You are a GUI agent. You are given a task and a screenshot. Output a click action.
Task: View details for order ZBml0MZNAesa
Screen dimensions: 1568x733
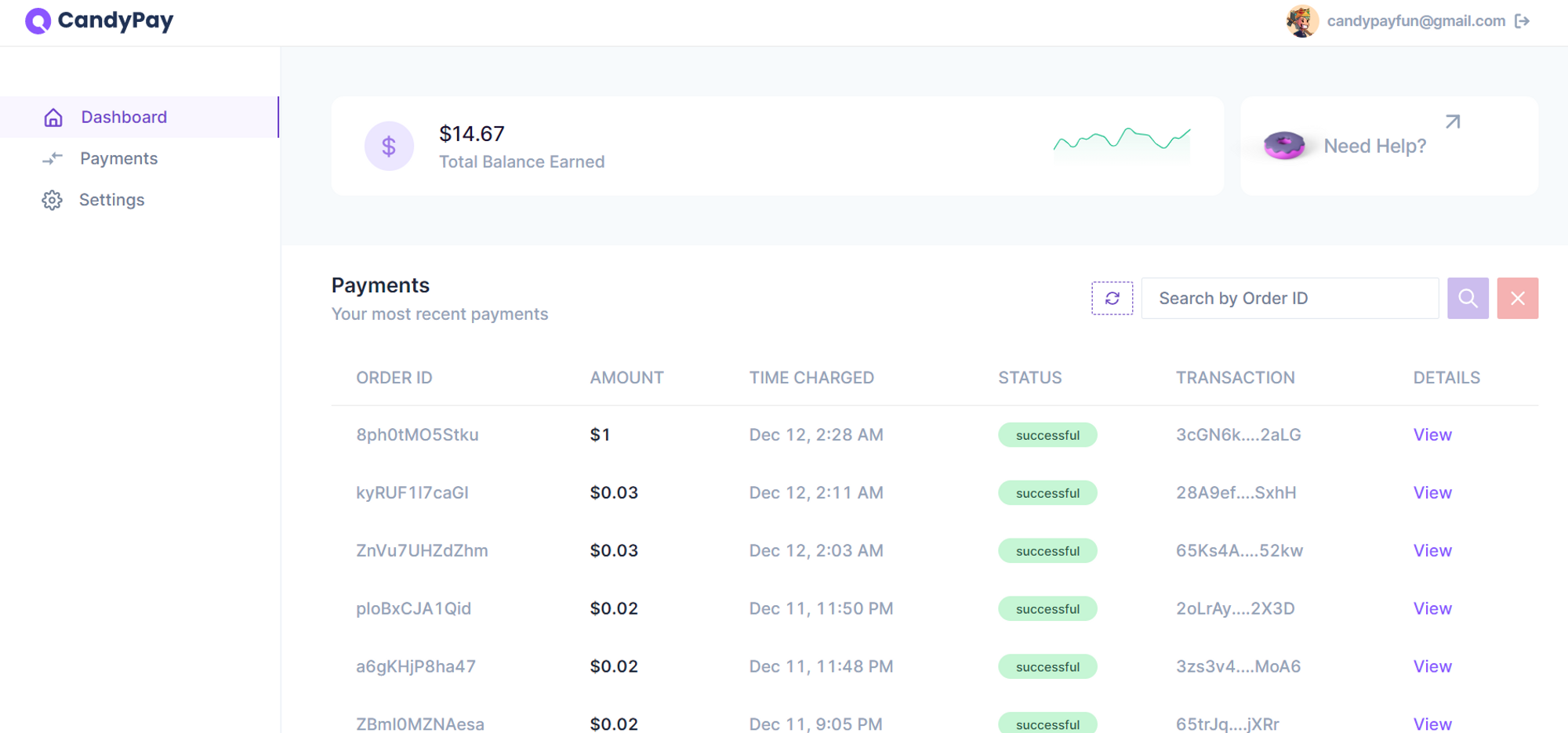[1432, 724]
